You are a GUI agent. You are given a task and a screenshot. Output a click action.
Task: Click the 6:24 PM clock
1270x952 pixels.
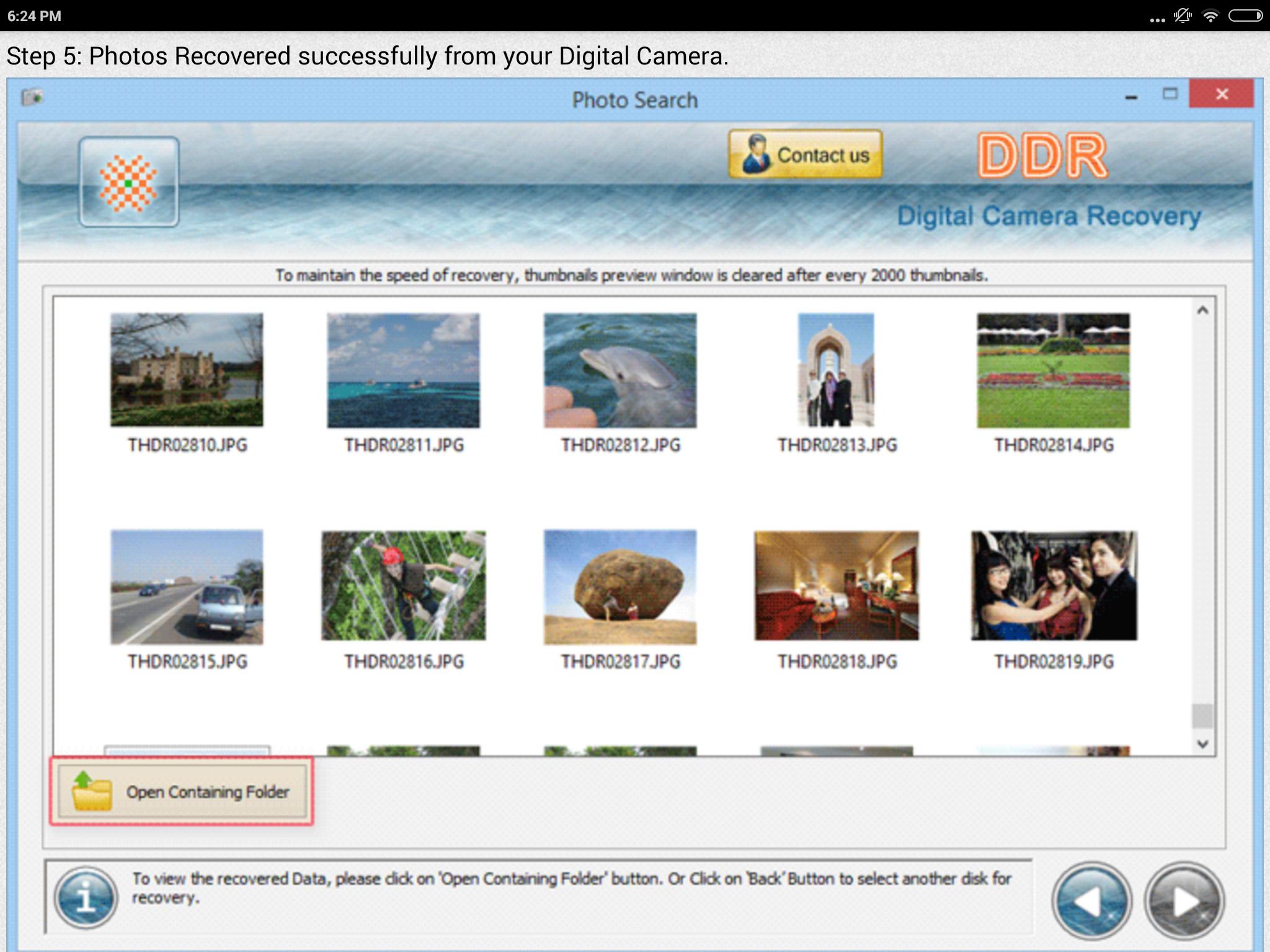[34, 16]
